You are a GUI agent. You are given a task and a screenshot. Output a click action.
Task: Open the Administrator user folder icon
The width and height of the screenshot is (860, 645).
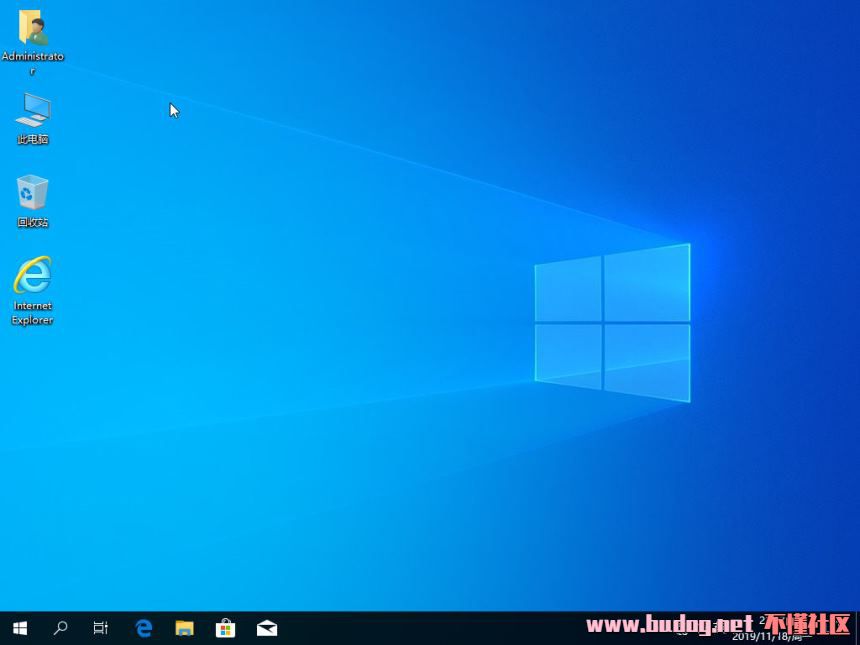[x=32, y=28]
